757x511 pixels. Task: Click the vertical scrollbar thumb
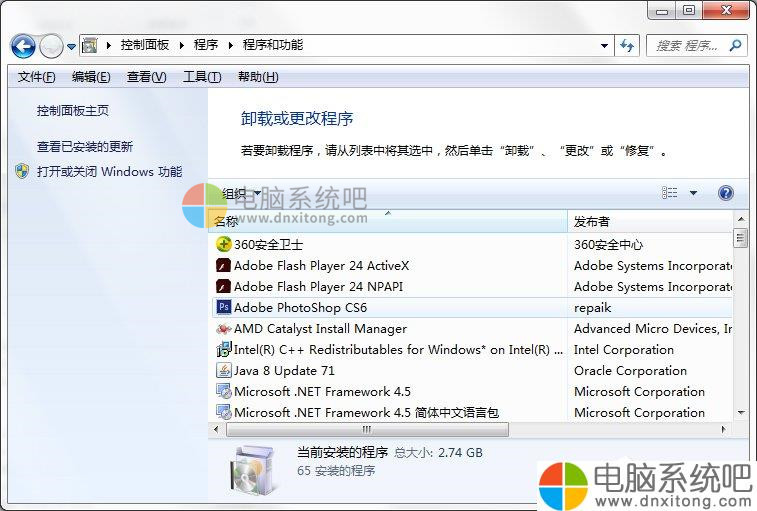(740, 238)
